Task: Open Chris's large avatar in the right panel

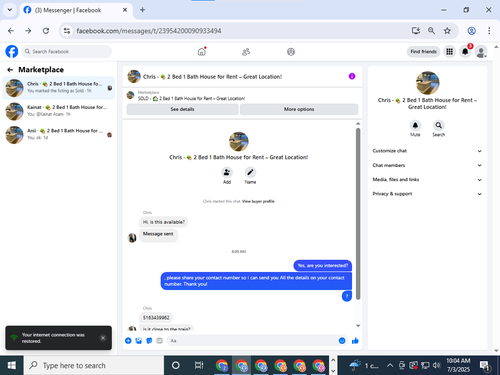Action: pyautogui.click(x=427, y=83)
